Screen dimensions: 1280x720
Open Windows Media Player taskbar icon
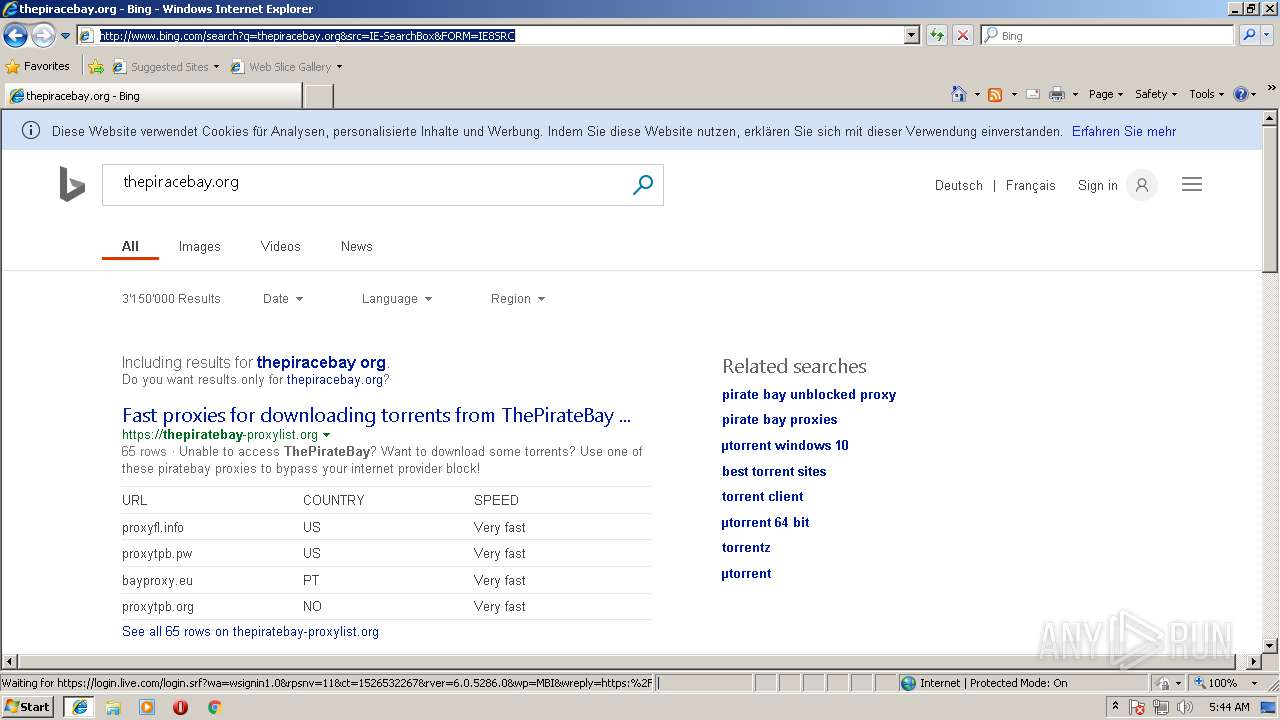tap(147, 707)
